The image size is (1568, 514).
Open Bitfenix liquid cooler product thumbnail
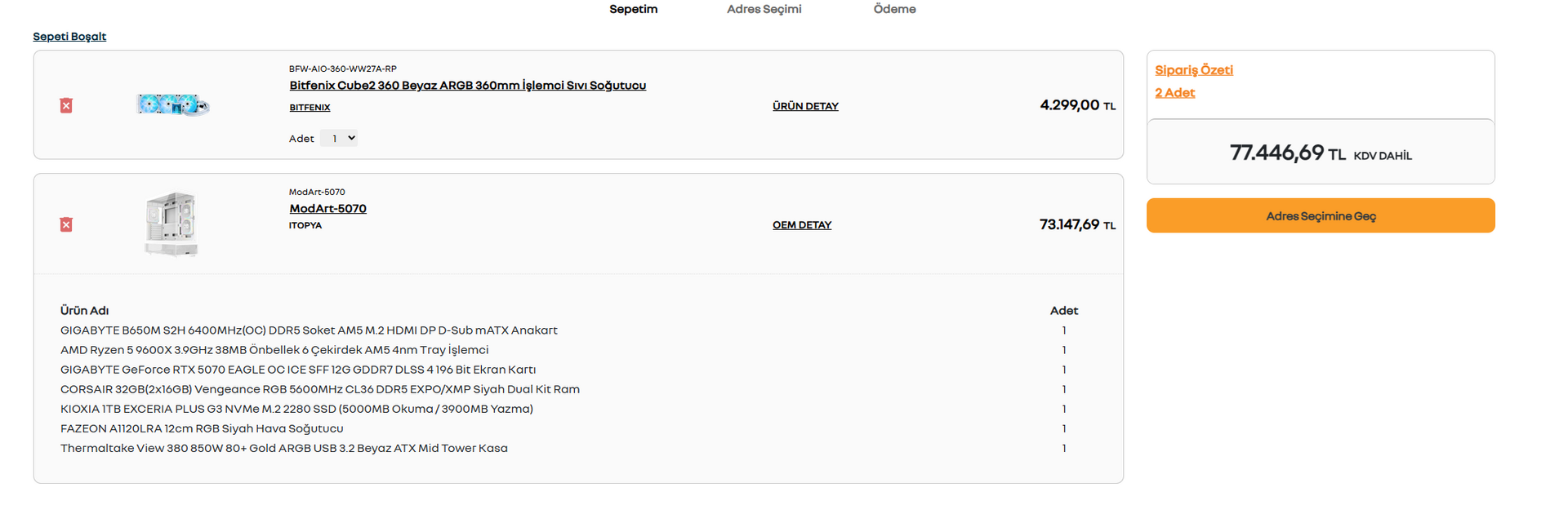172,104
